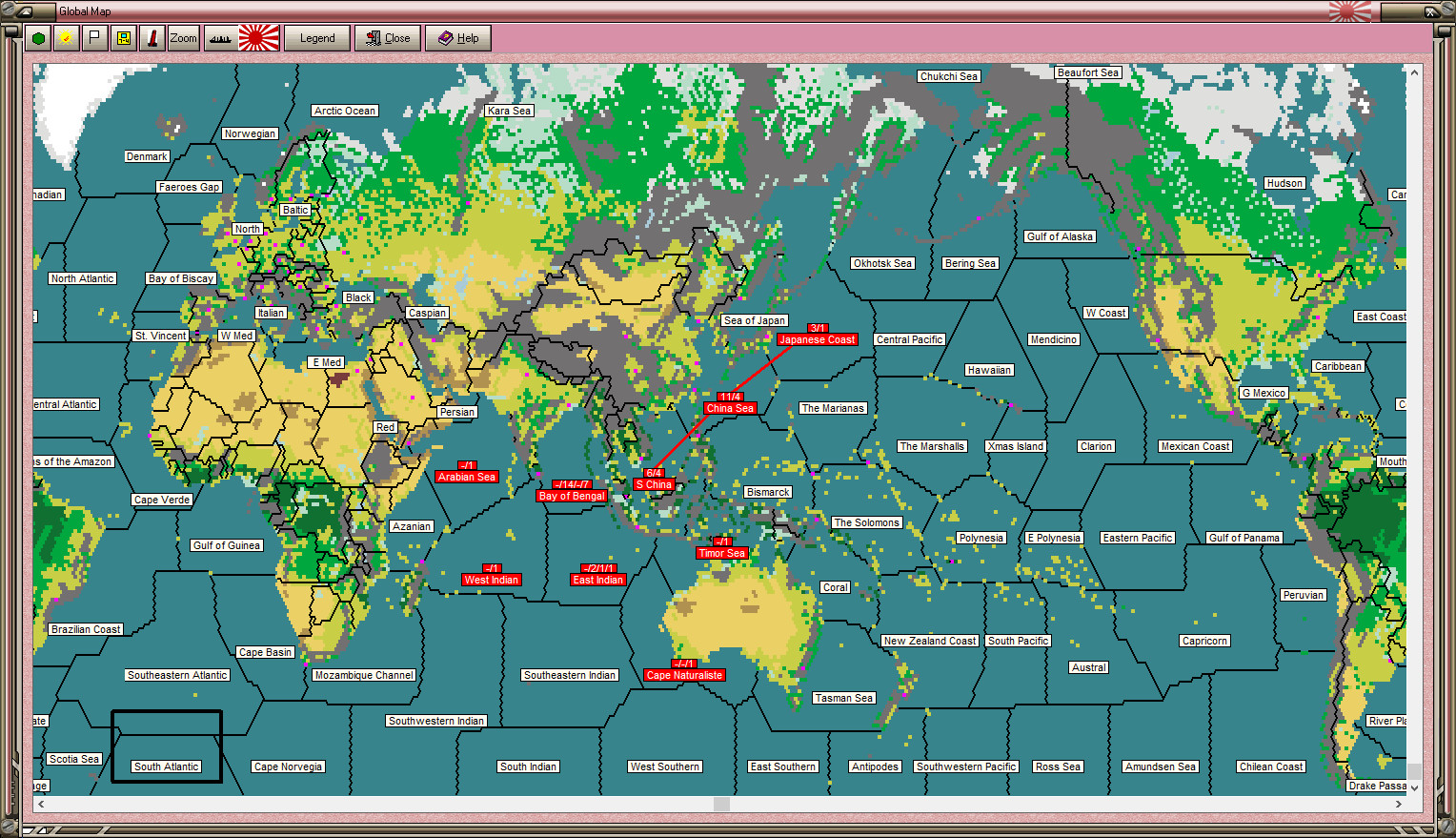
Task: Click the Coral zone label
Action: pos(836,587)
